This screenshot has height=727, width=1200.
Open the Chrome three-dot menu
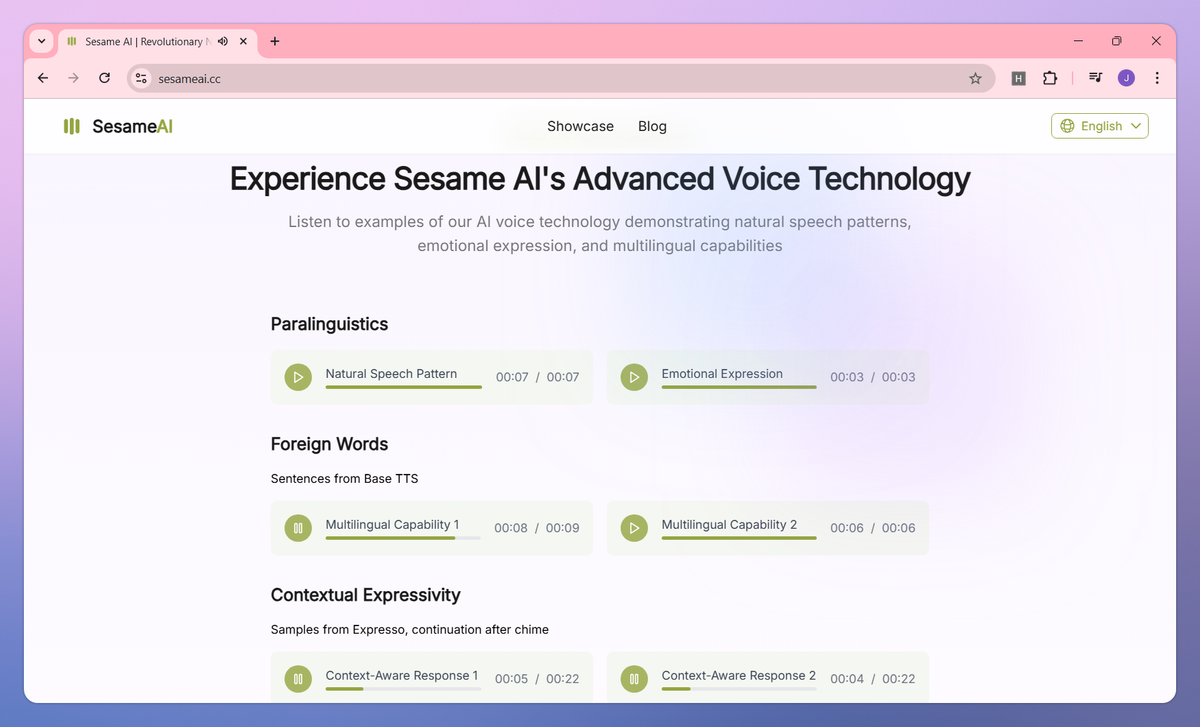[x=1157, y=78]
